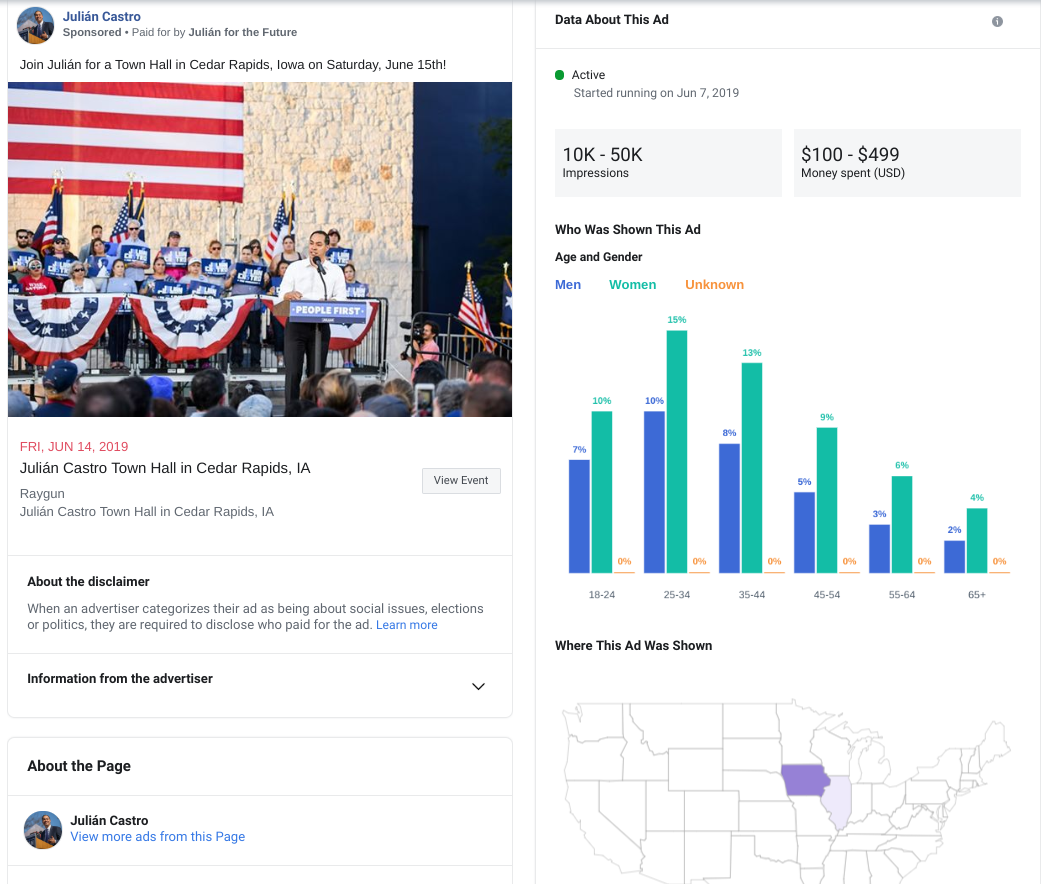Click the Women 65+ bar labeled 4%

pyautogui.click(x=977, y=540)
